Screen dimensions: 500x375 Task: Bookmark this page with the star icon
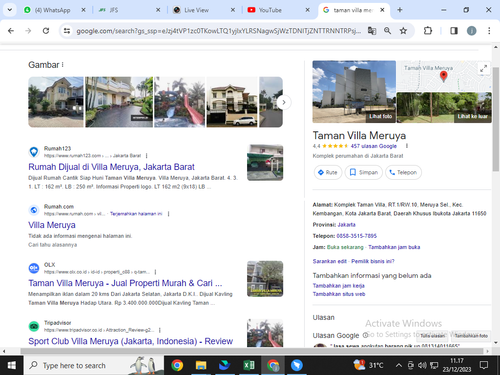tap(403, 31)
